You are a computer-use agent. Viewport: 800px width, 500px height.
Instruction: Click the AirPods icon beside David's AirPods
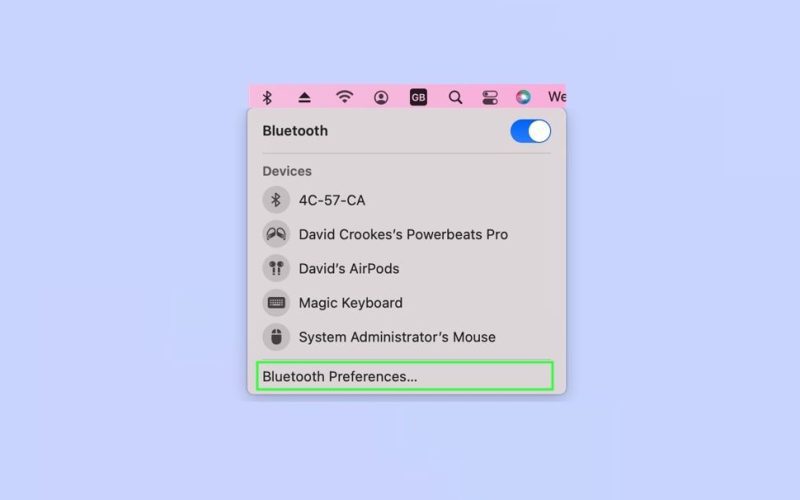(x=276, y=268)
